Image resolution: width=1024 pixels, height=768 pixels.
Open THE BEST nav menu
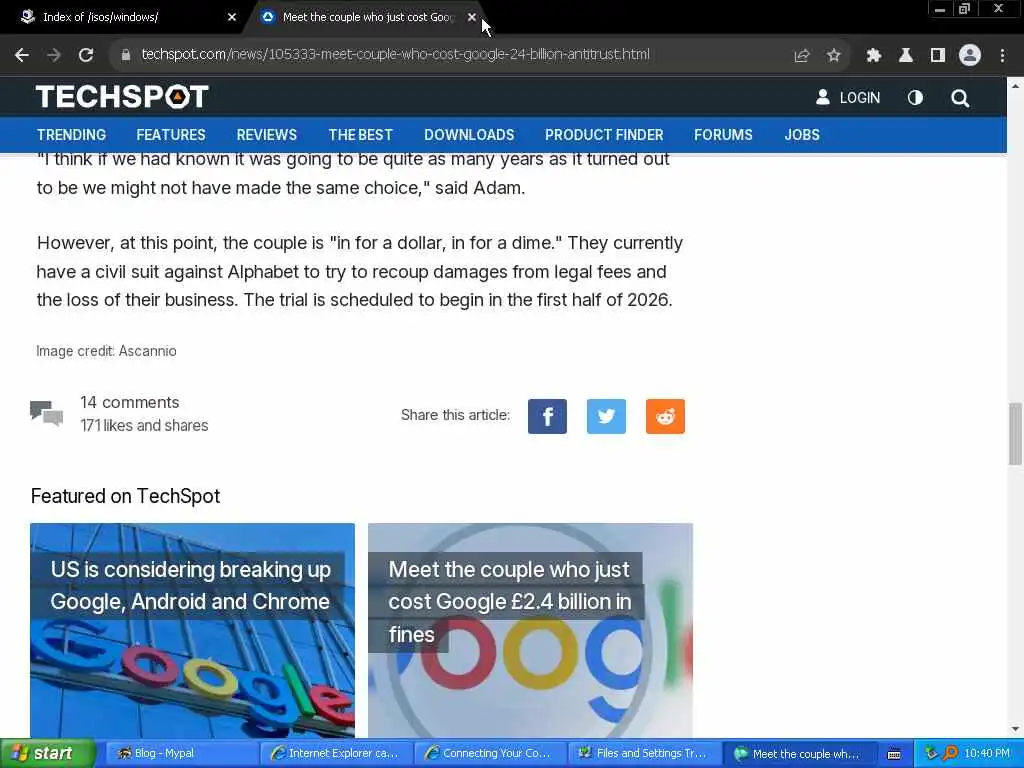pyautogui.click(x=360, y=135)
